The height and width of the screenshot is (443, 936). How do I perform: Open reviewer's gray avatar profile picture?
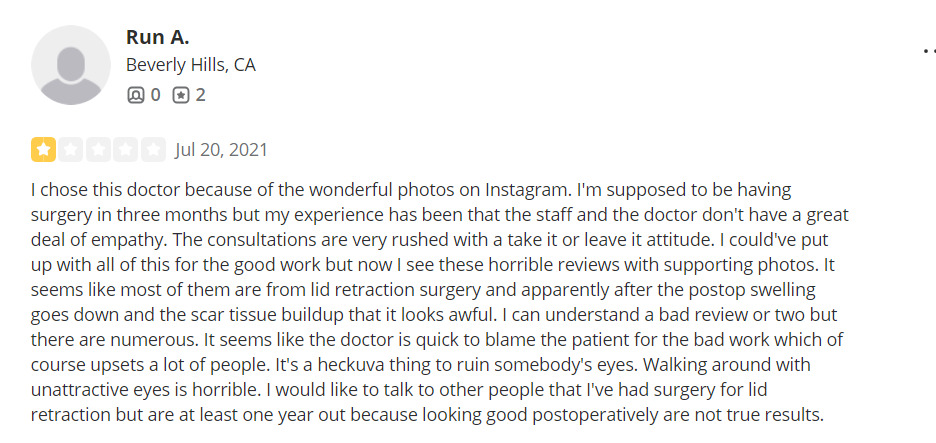tap(70, 65)
